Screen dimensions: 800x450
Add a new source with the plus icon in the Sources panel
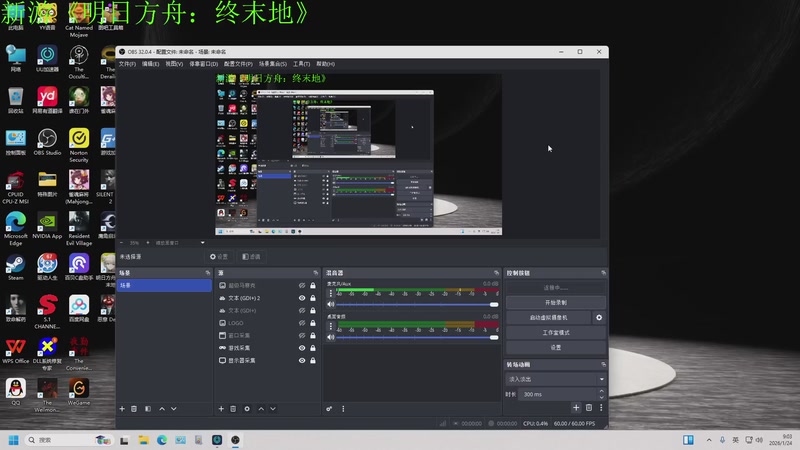[x=221, y=409]
